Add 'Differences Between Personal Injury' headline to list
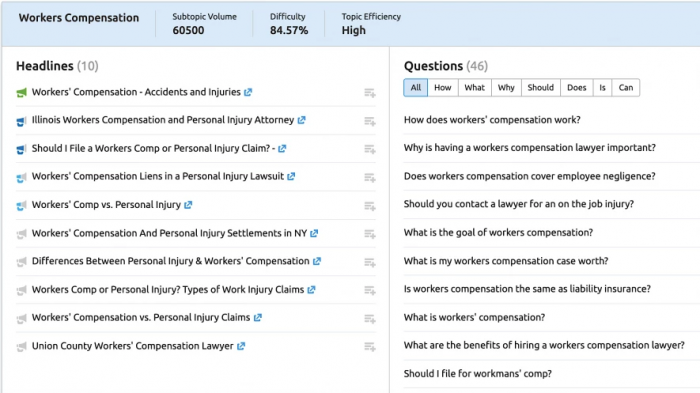Image resolution: width=700 pixels, height=393 pixels. 370,262
